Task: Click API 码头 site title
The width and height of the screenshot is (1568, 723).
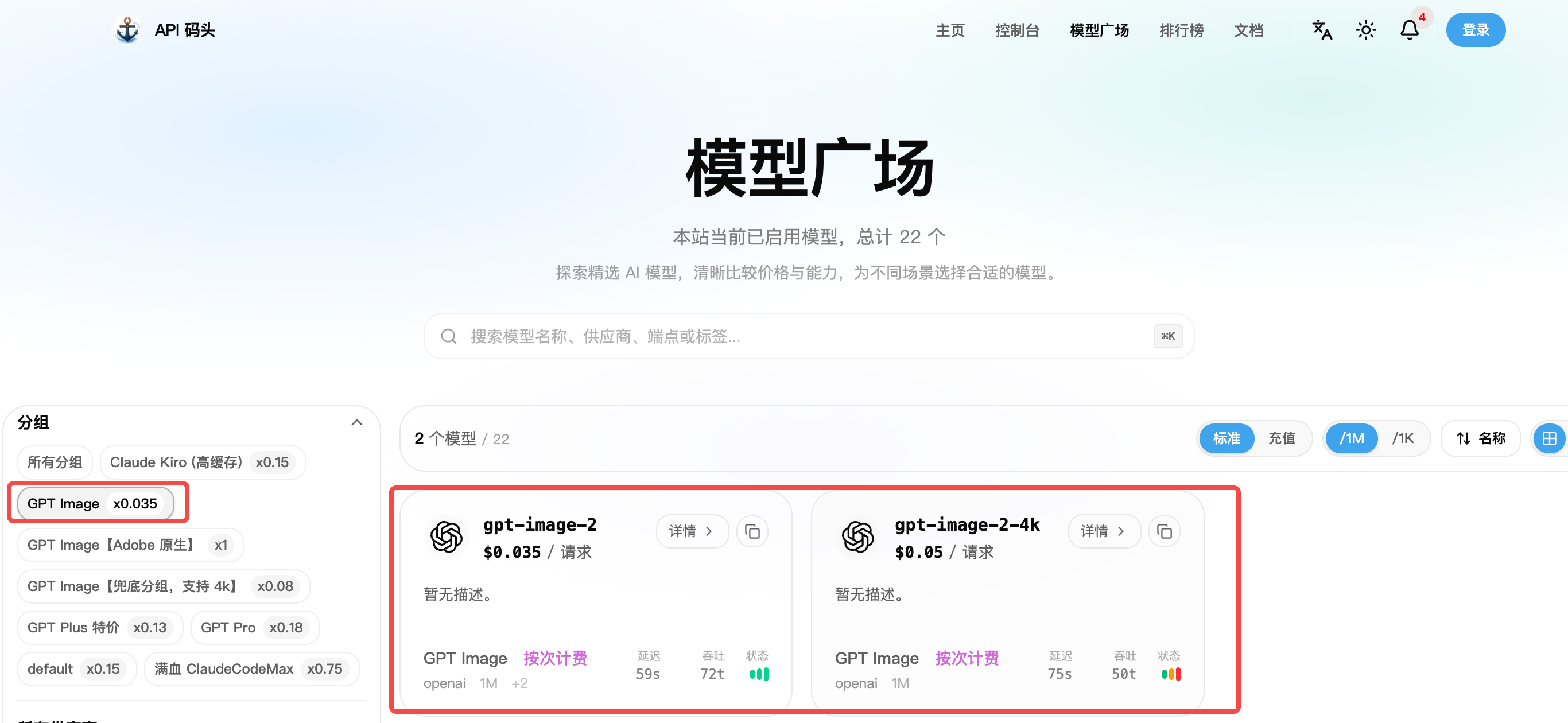Action: [184, 30]
